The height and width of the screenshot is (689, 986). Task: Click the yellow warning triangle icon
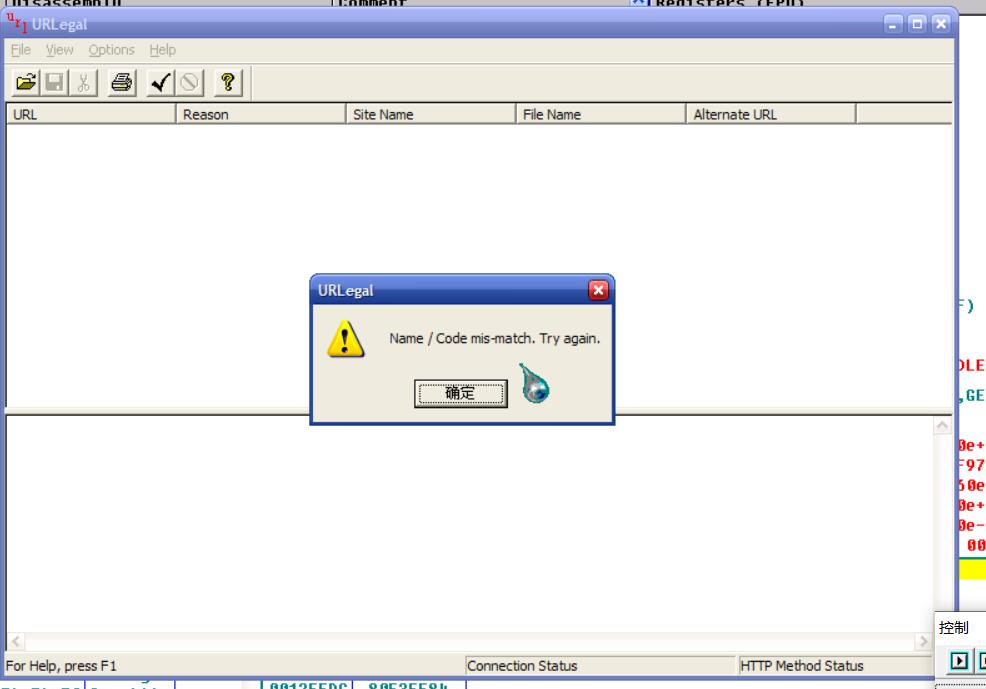pyautogui.click(x=344, y=341)
